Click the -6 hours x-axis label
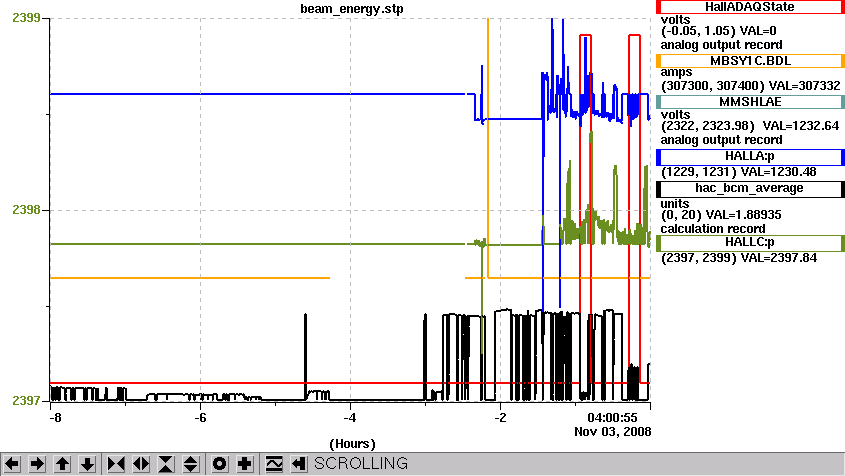The image size is (845, 476). [x=200, y=418]
